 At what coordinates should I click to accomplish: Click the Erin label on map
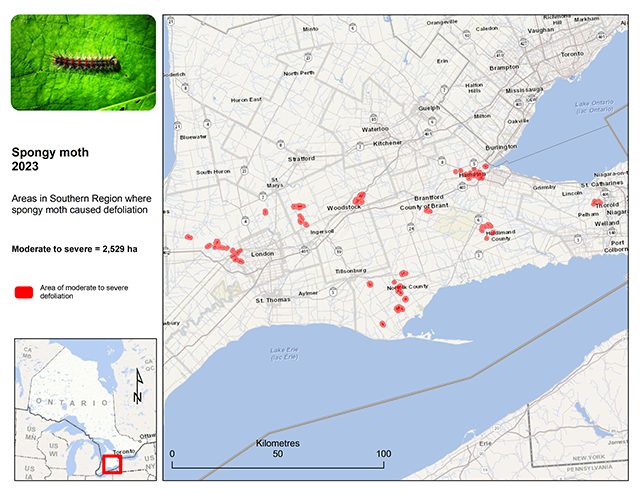[442, 61]
